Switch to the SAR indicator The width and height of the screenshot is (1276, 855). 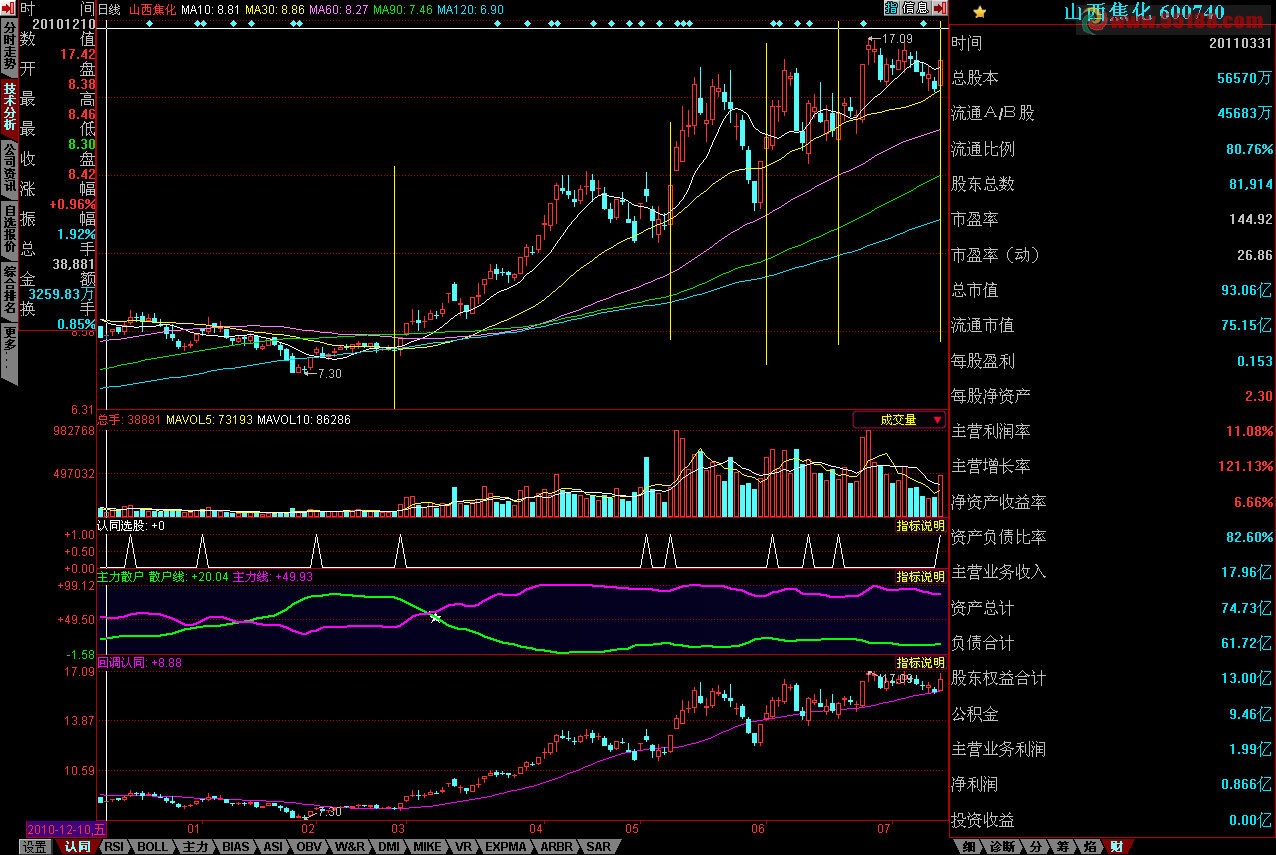coord(598,846)
